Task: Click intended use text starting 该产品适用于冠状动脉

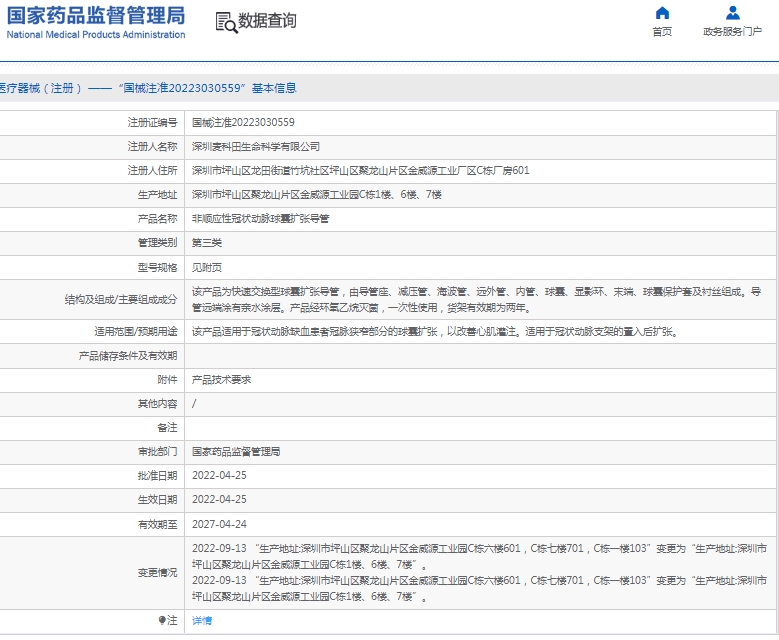Action: (x=435, y=331)
